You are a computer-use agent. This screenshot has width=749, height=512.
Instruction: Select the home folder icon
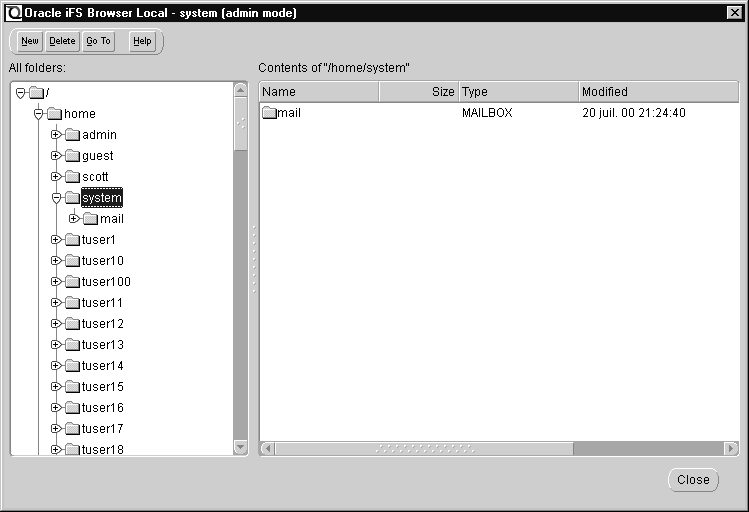click(54, 114)
